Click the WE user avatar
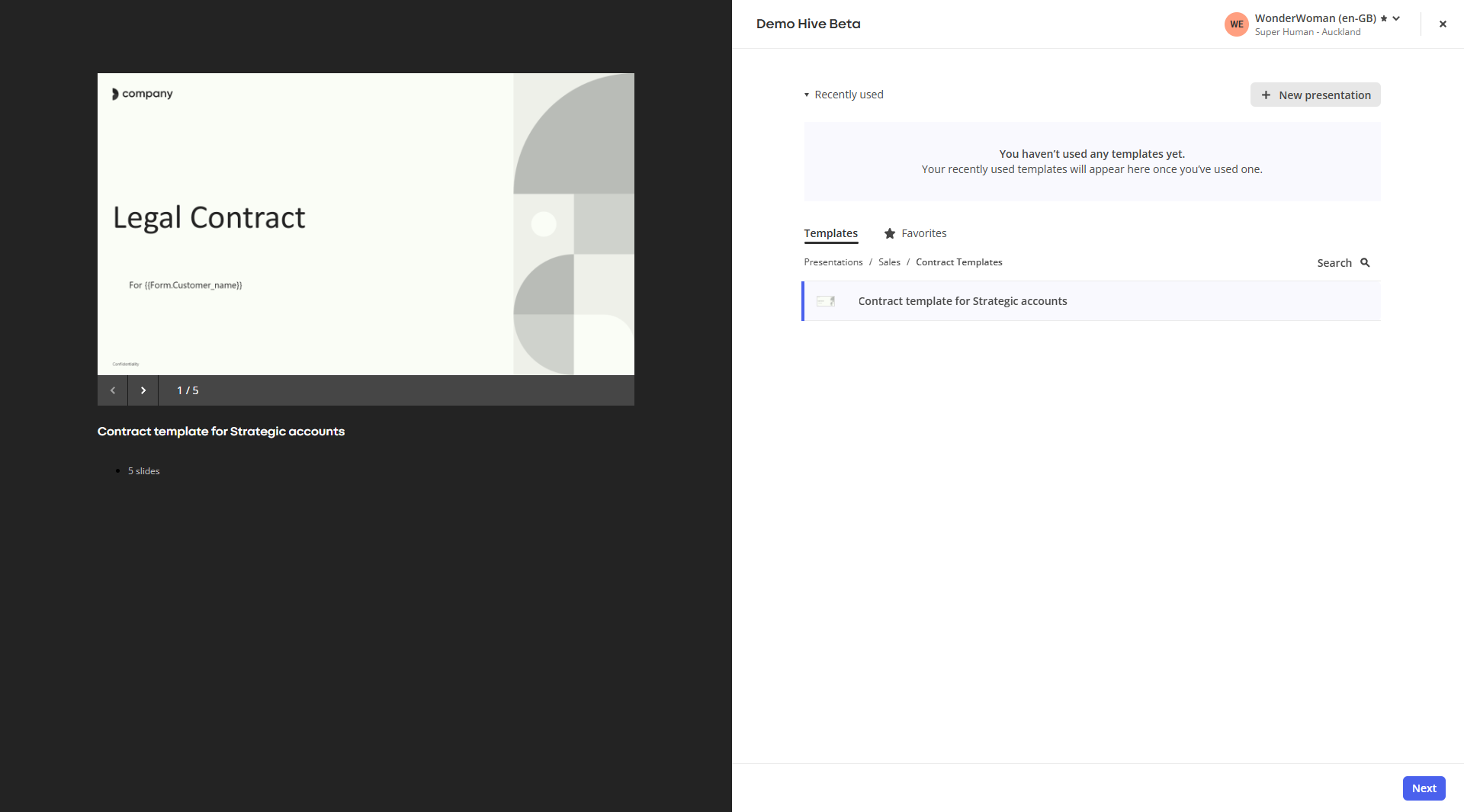 1236,24
